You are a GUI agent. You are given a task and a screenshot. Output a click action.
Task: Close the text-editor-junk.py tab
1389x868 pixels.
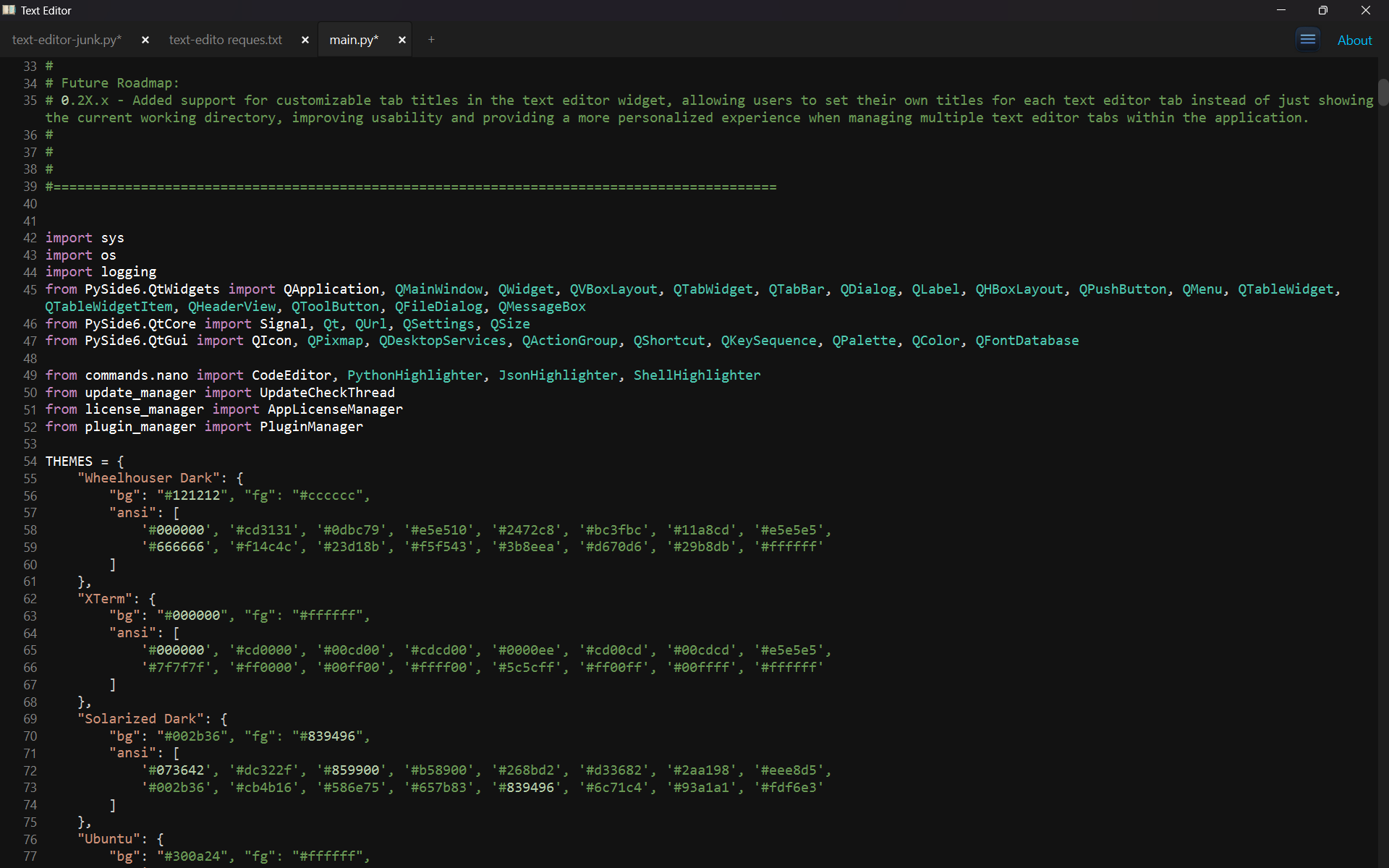pos(145,40)
